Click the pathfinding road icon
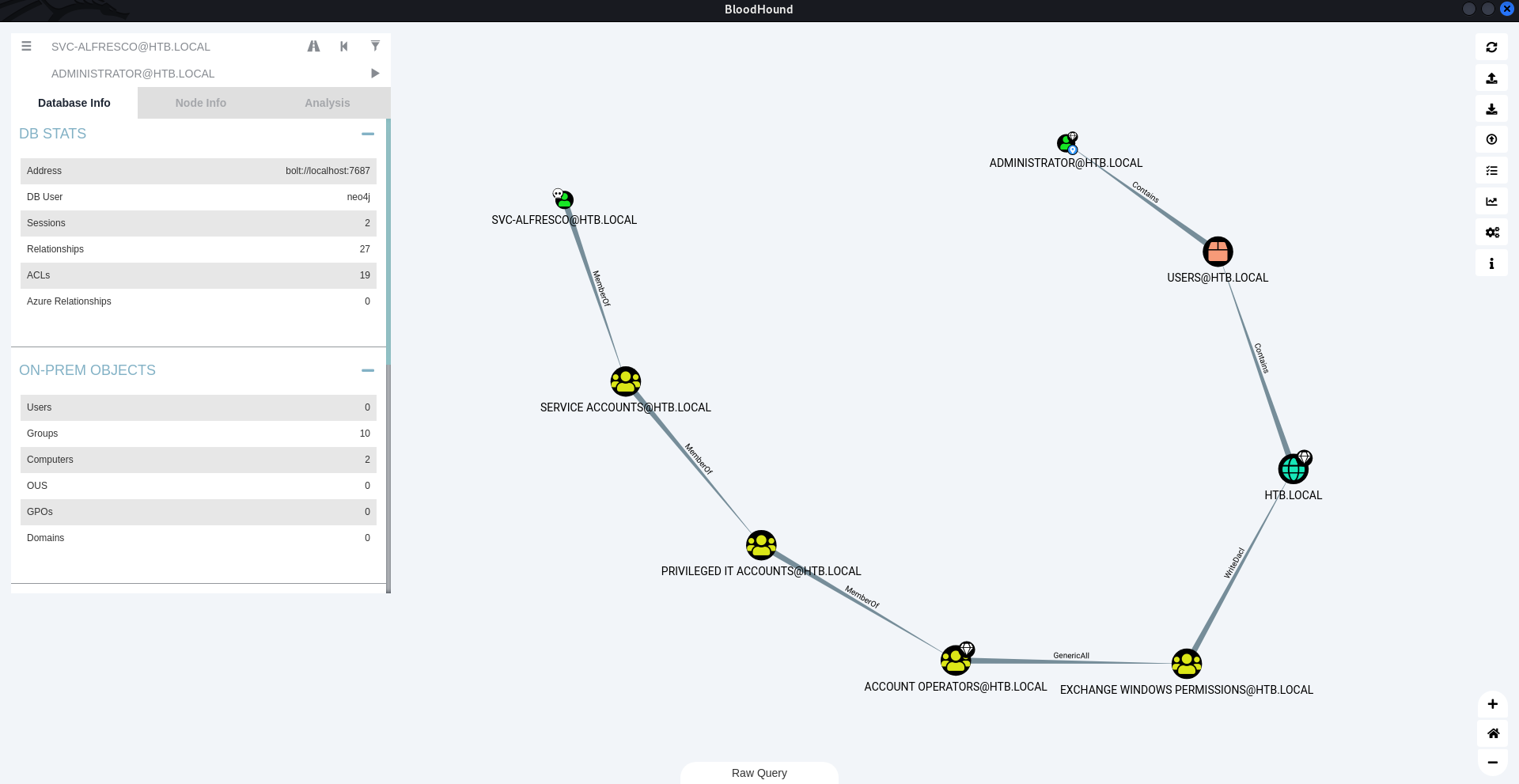 [x=313, y=47]
